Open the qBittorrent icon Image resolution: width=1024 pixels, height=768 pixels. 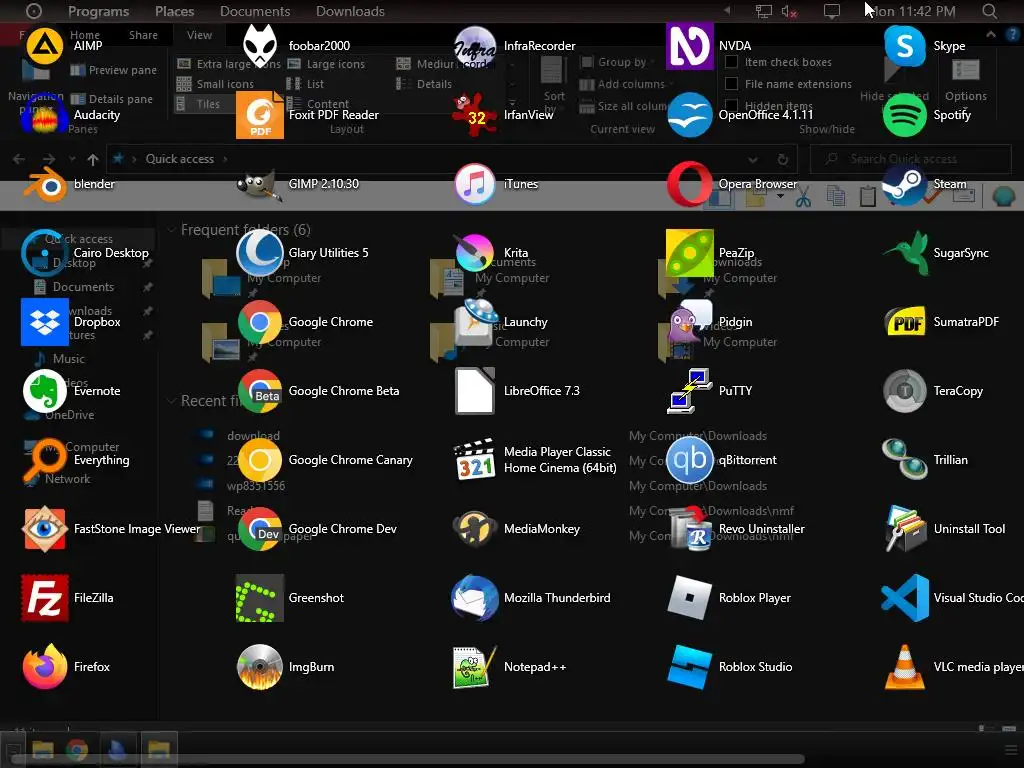pos(690,460)
